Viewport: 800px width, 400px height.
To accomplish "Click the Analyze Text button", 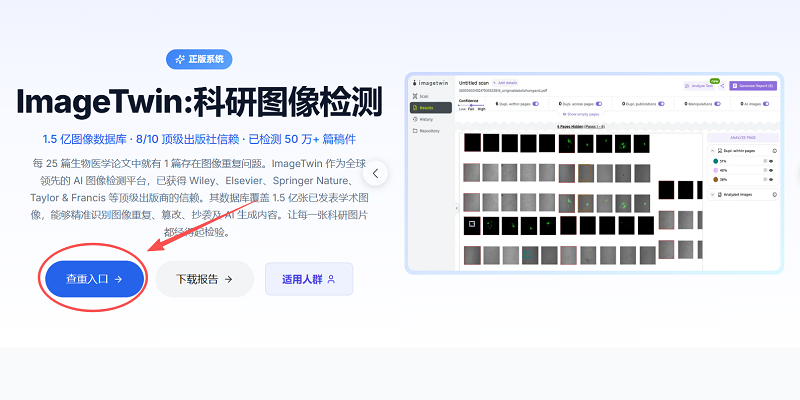I will (x=699, y=86).
